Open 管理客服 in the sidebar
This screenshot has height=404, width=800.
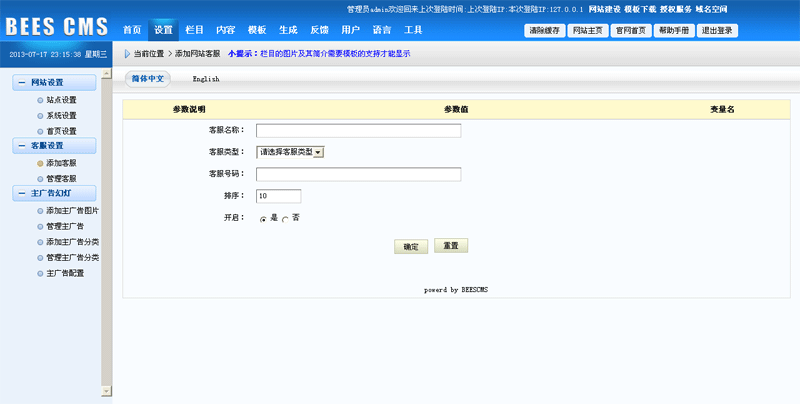(x=61, y=179)
